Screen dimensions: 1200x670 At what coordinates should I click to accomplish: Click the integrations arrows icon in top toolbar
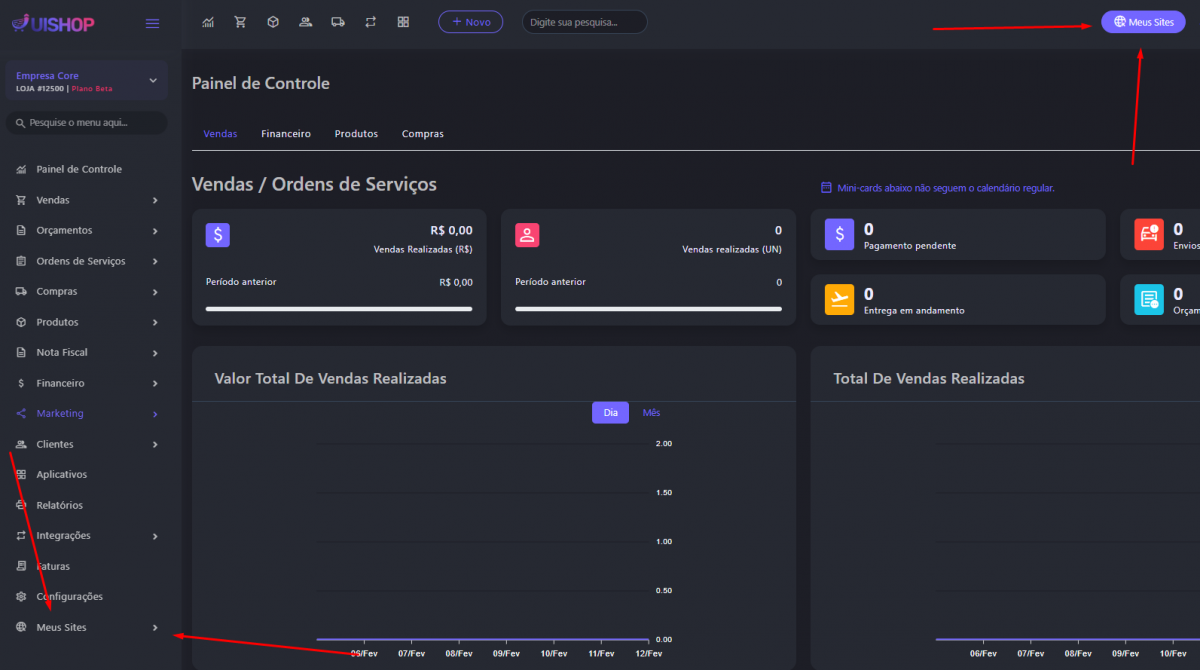click(x=370, y=22)
